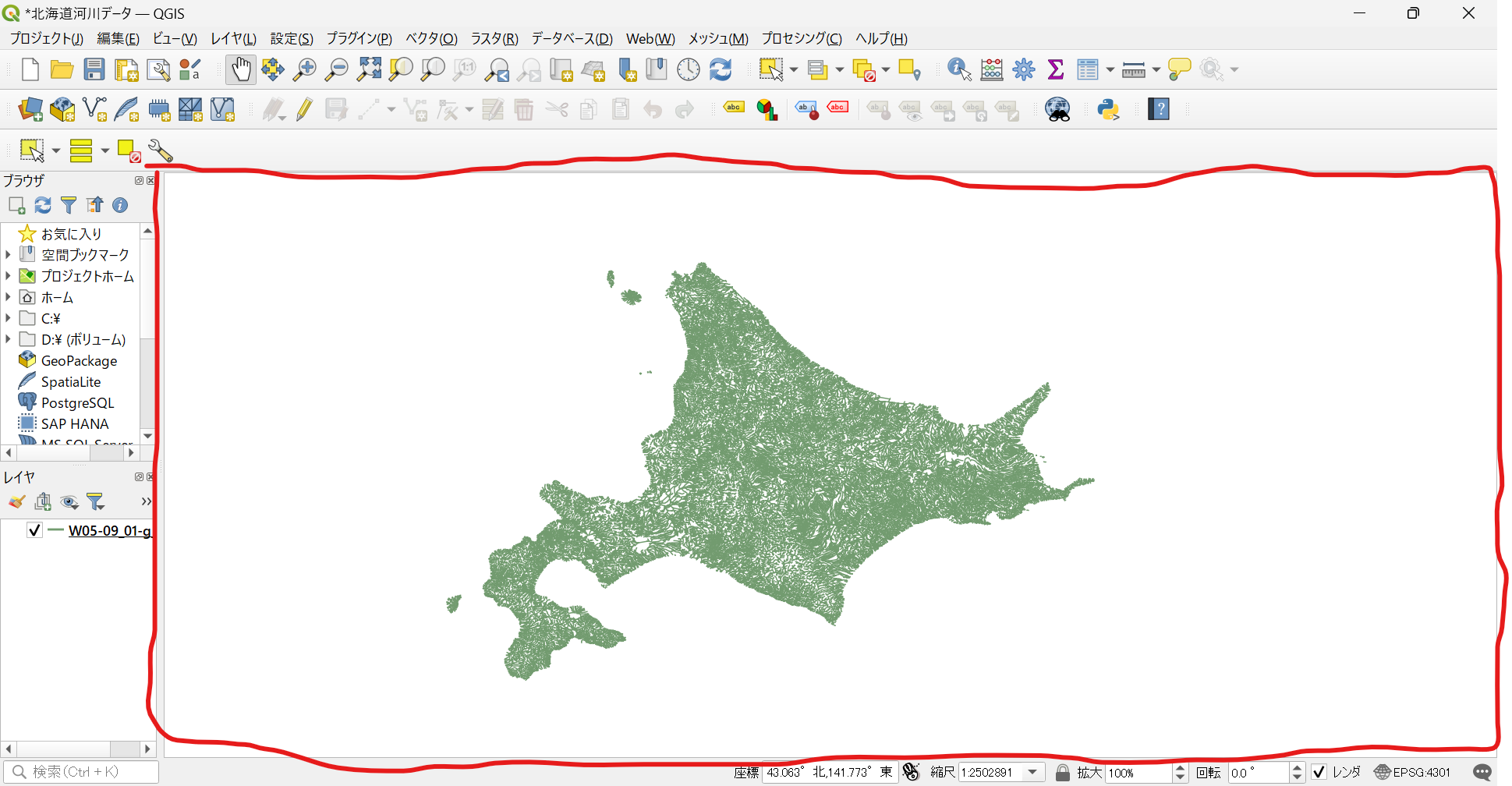Zoom to full extent with the four-arrow icon
1512x786 pixels.
click(x=369, y=69)
